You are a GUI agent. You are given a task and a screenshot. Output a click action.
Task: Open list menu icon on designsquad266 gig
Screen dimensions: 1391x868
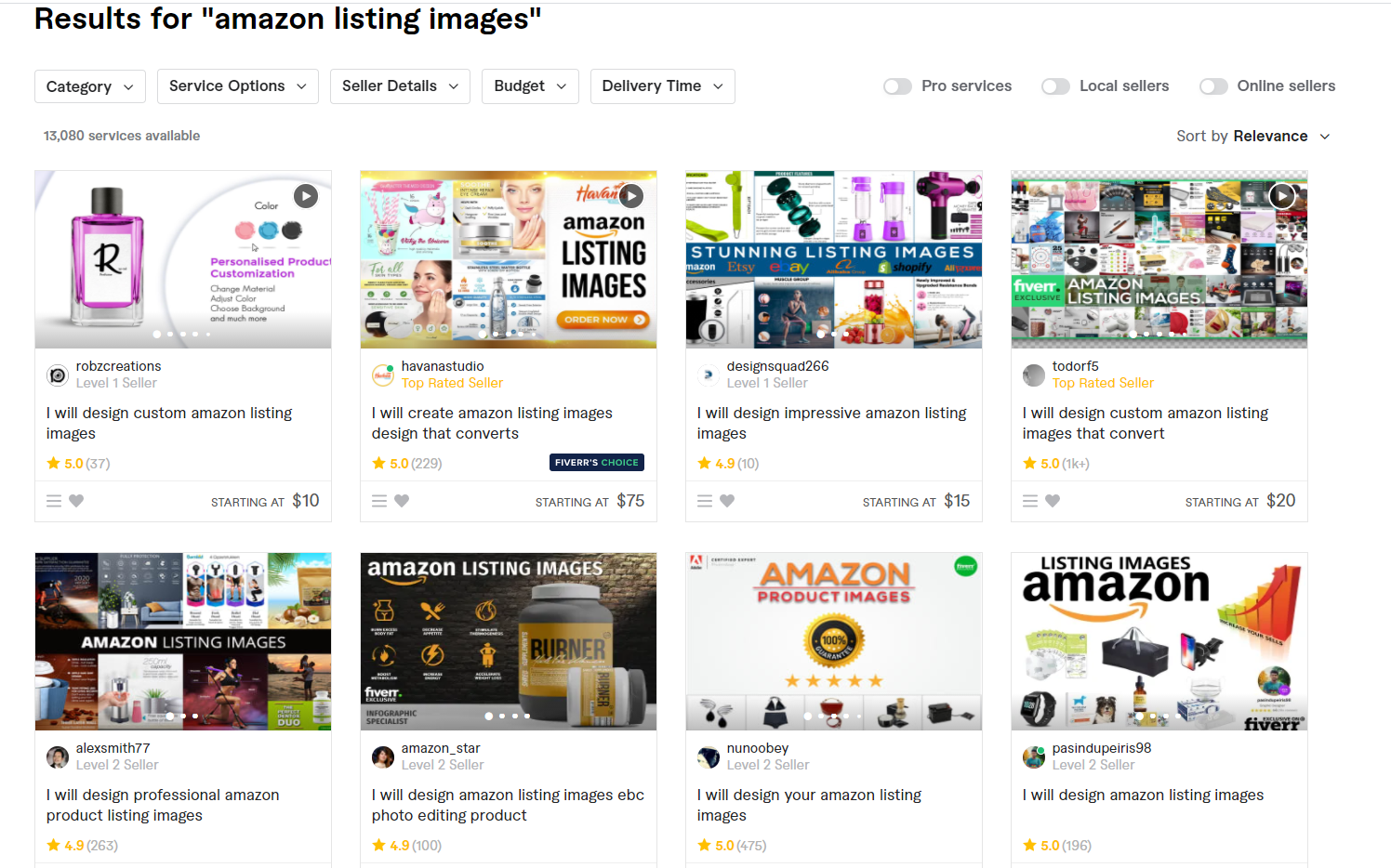click(x=705, y=501)
